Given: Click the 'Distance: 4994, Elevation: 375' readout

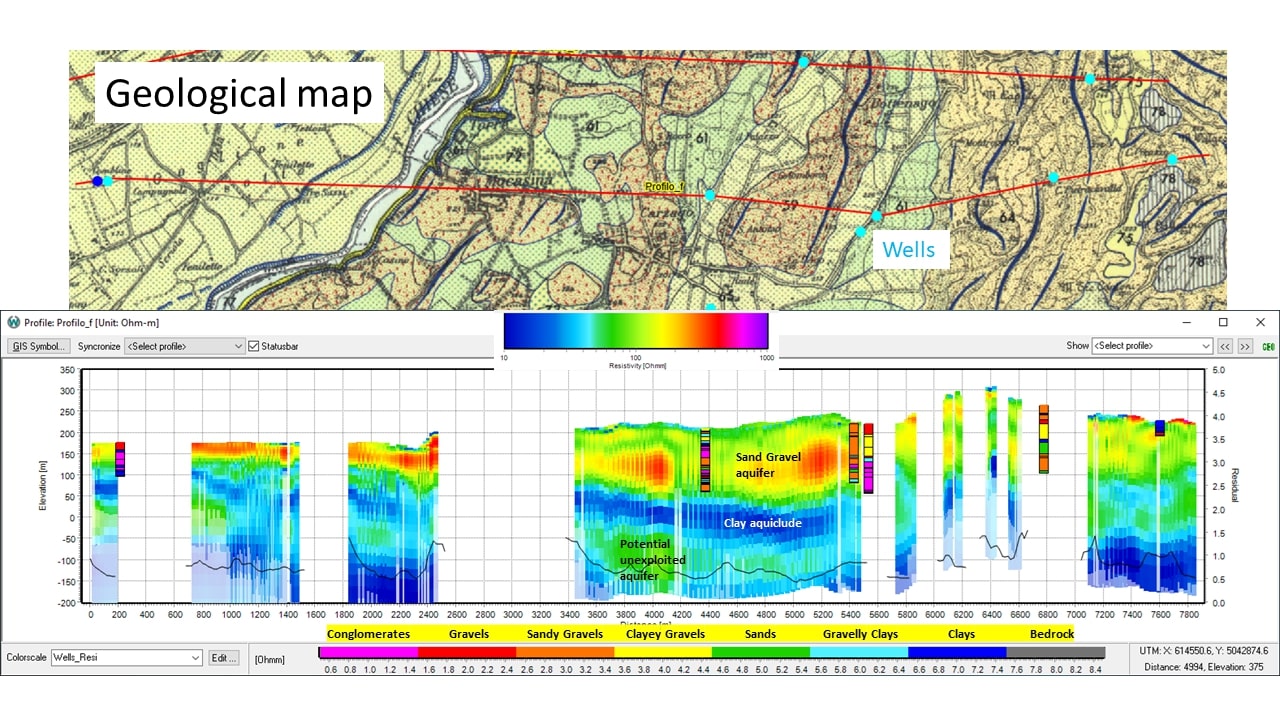Looking at the screenshot, I should click(1204, 666).
